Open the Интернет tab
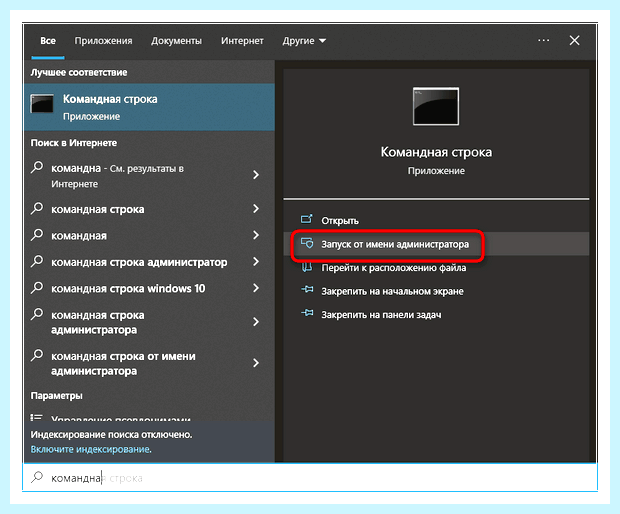This screenshot has width=620, height=514. pyautogui.click(x=242, y=41)
